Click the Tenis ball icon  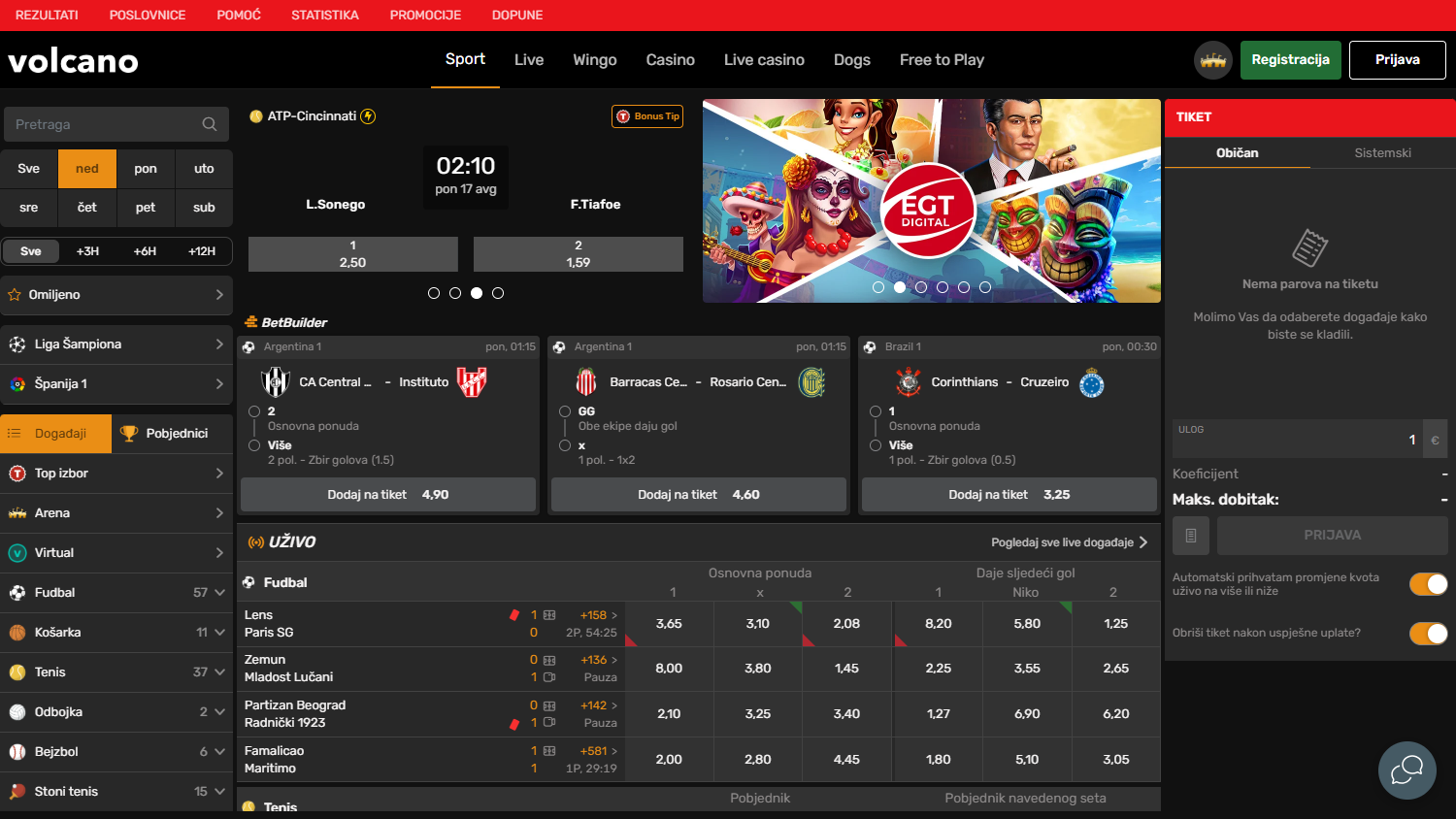tap(17, 672)
